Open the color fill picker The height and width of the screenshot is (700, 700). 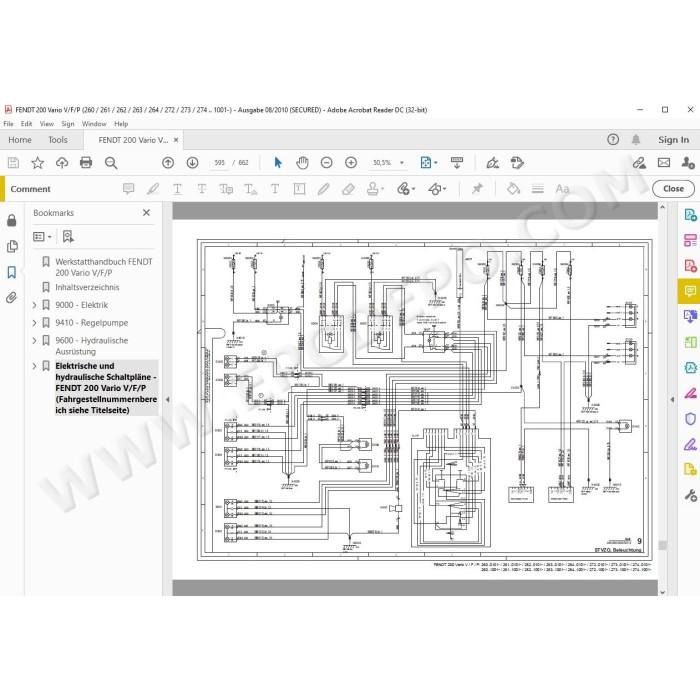click(513, 189)
